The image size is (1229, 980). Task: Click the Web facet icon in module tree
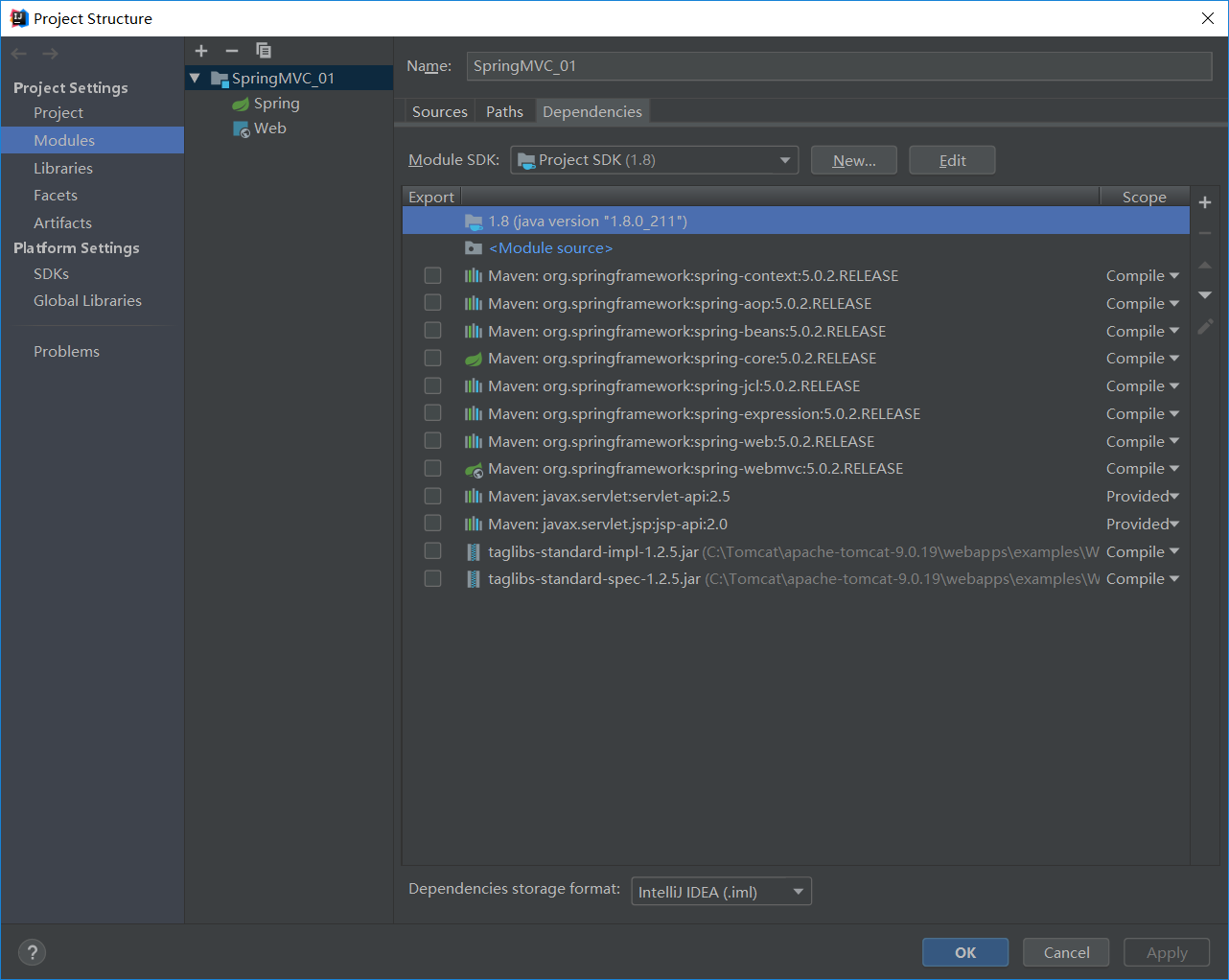[x=240, y=128]
